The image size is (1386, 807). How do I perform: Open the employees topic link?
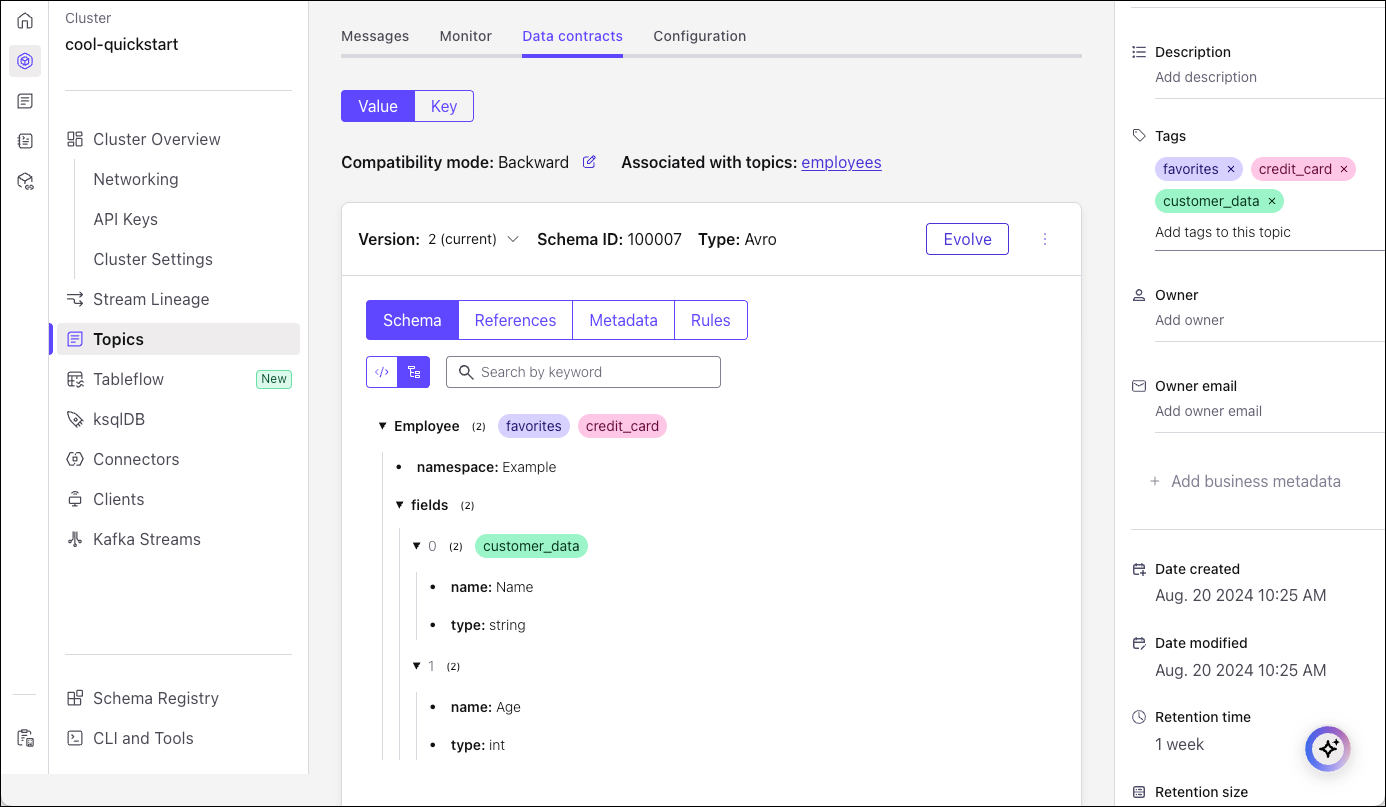click(841, 162)
